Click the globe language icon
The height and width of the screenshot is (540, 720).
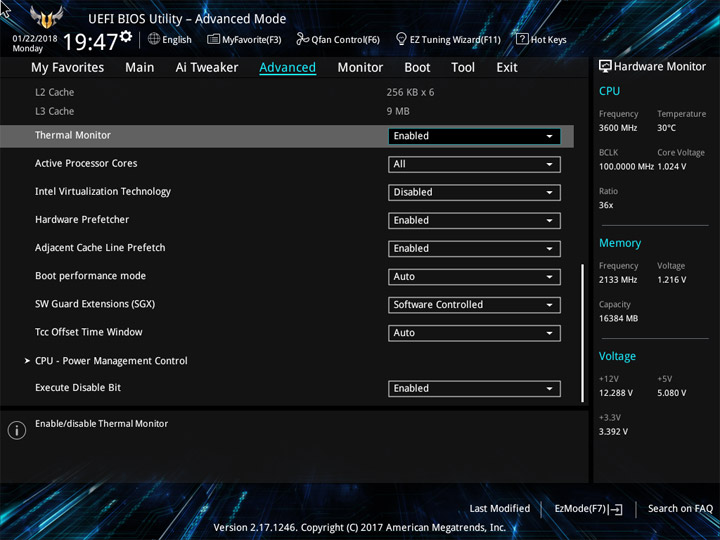(x=154, y=39)
